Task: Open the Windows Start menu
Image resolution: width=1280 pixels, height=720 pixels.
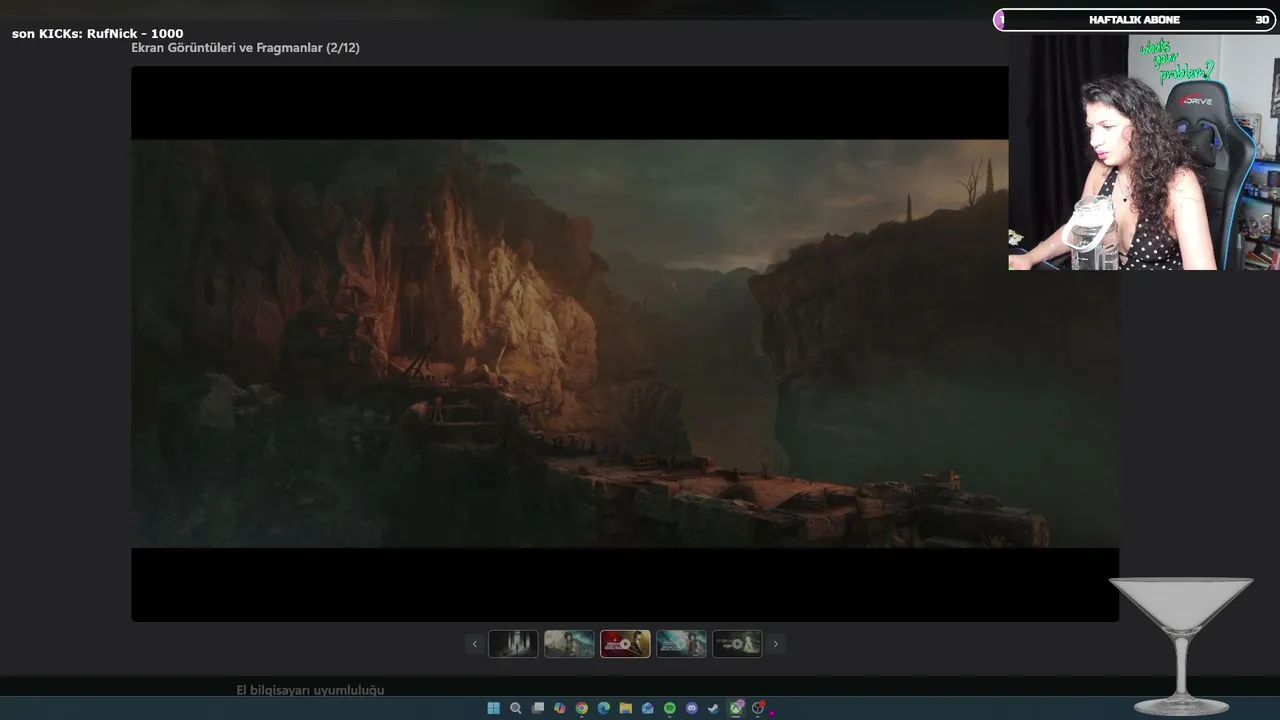Action: coord(493,708)
